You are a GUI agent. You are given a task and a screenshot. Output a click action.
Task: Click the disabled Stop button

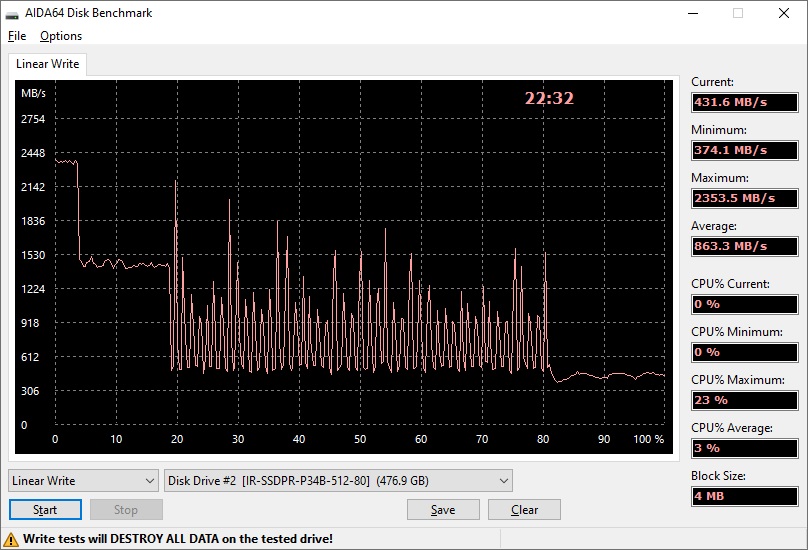pos(126,510)
